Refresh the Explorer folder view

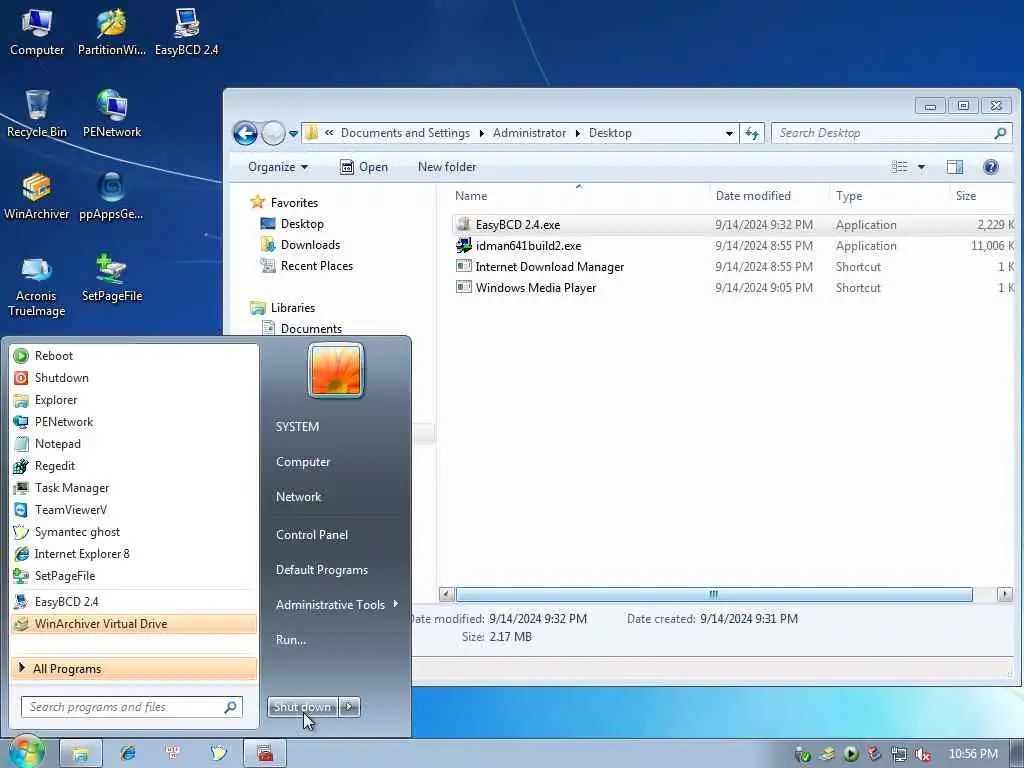[x=752, y=133]
